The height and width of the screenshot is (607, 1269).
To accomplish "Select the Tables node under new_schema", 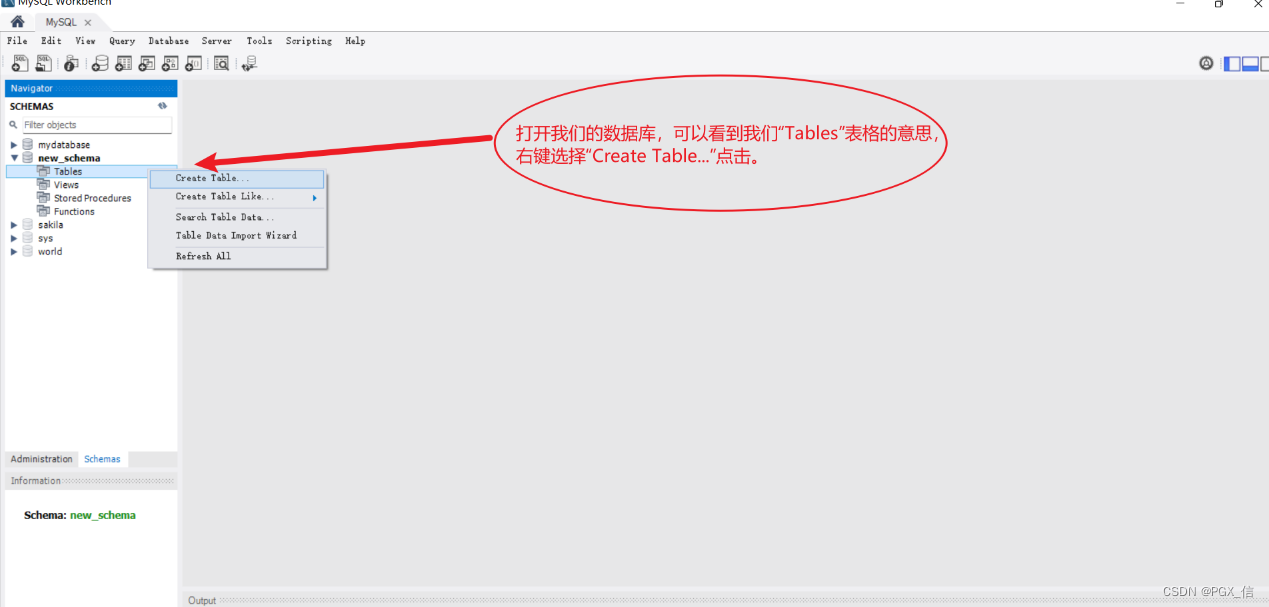I will (68, 172).
